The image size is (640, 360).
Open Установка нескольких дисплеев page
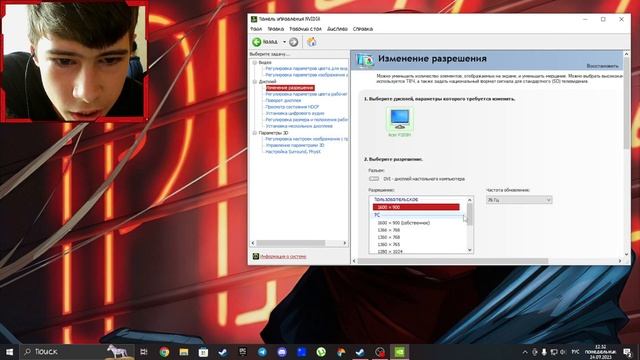(299, 126)
